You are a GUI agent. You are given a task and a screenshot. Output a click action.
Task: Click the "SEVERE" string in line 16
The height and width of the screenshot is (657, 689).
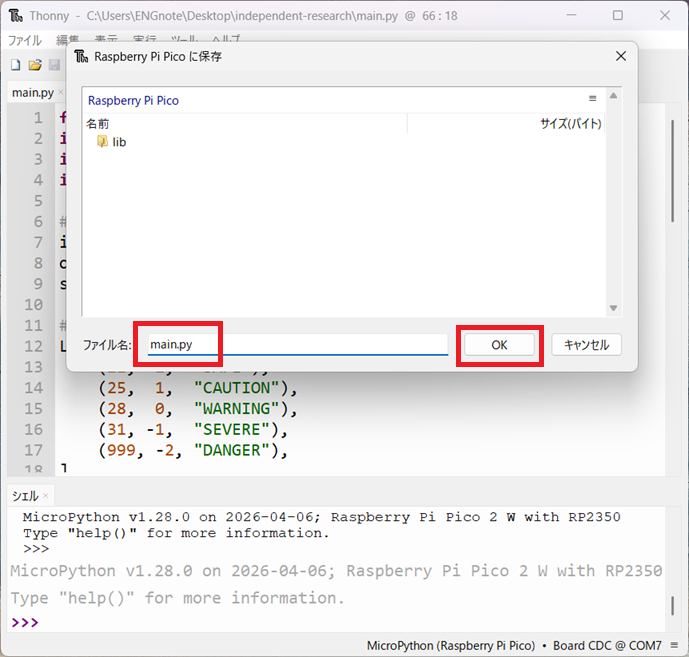pos(232,429)
